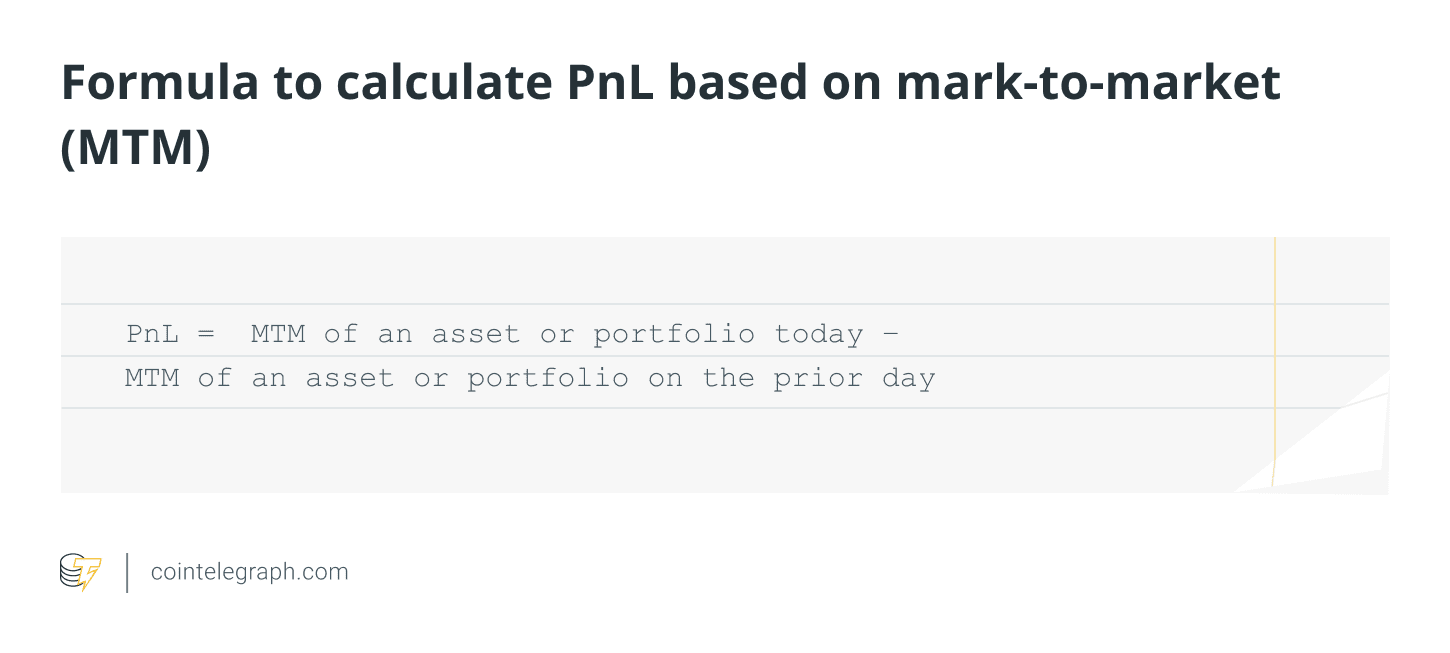
Task: Select "asset" in the second formula line
Action: point(350,379)
